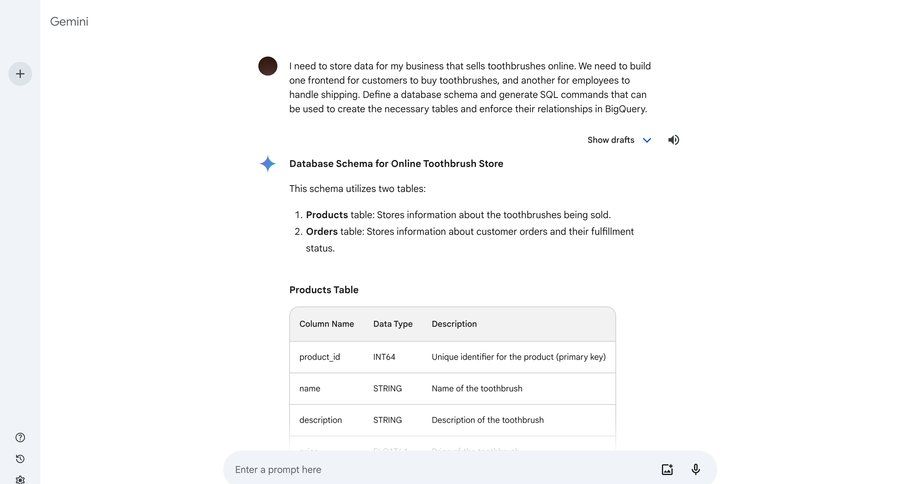Click the user's toothbrush business prompt text

point(470,87)
